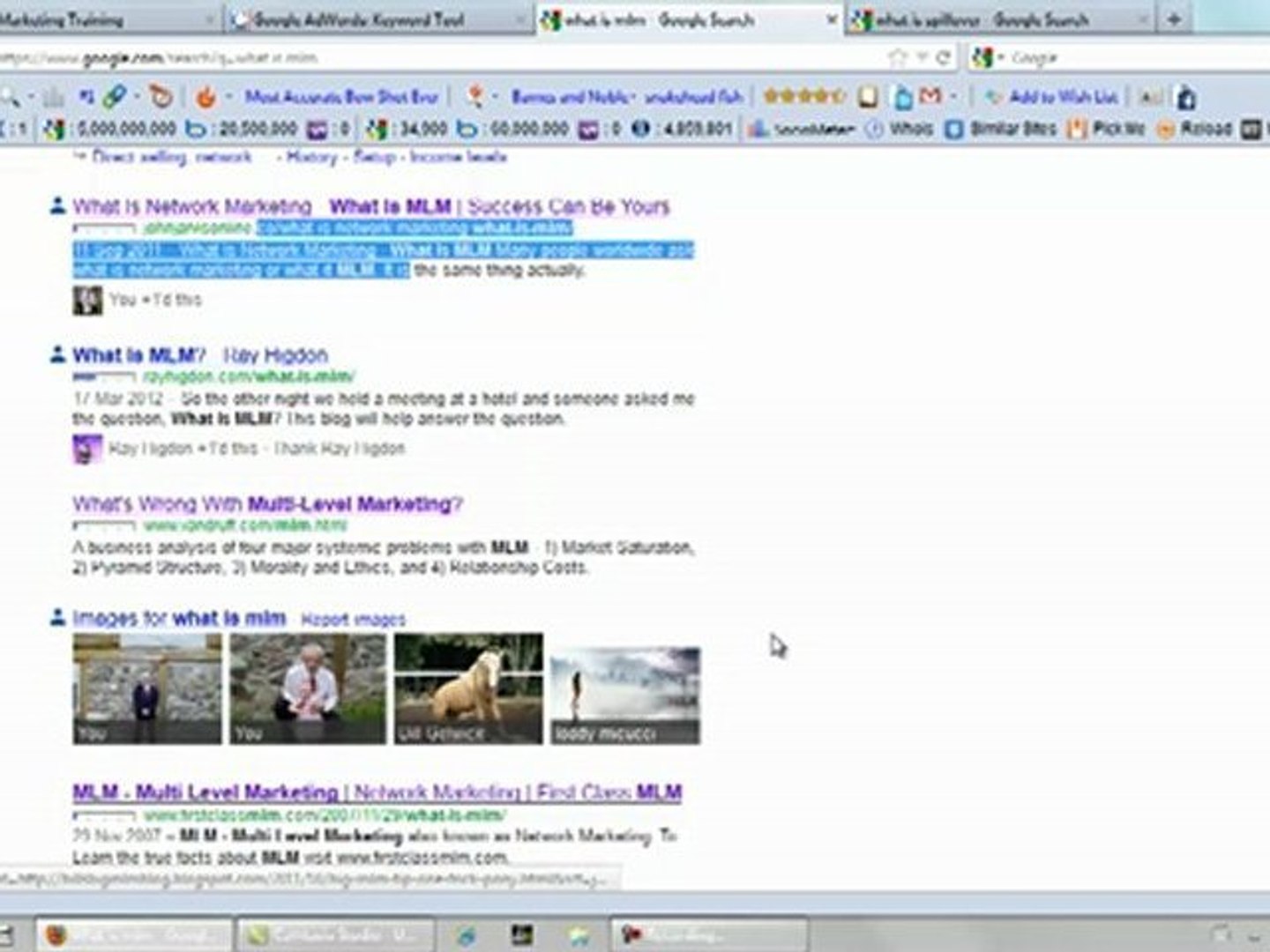1270x952 pixels.
Task: Click the orange swirl toolbar icon
Action: [161, 96]
